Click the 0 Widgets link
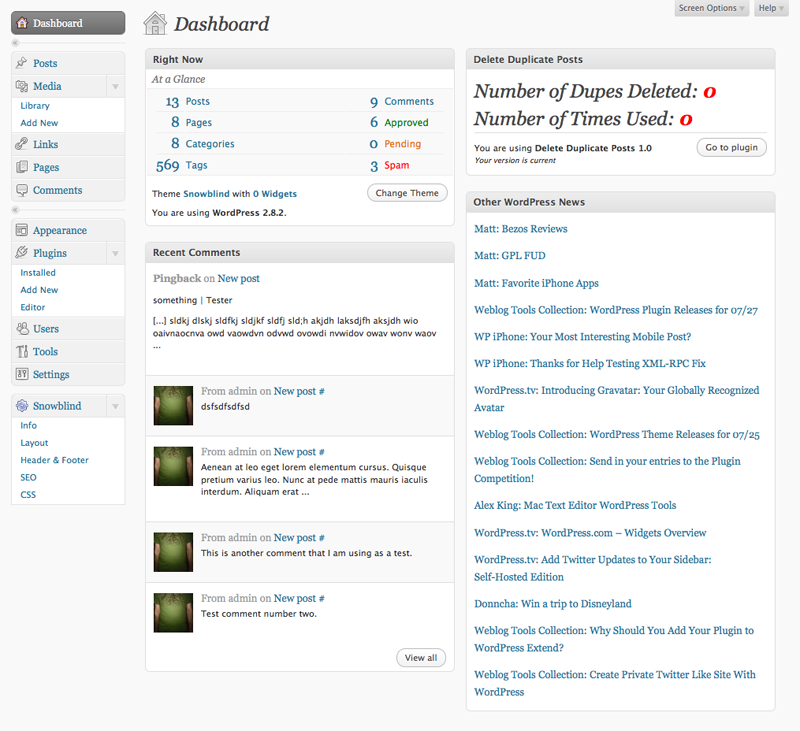 point(274,194)
